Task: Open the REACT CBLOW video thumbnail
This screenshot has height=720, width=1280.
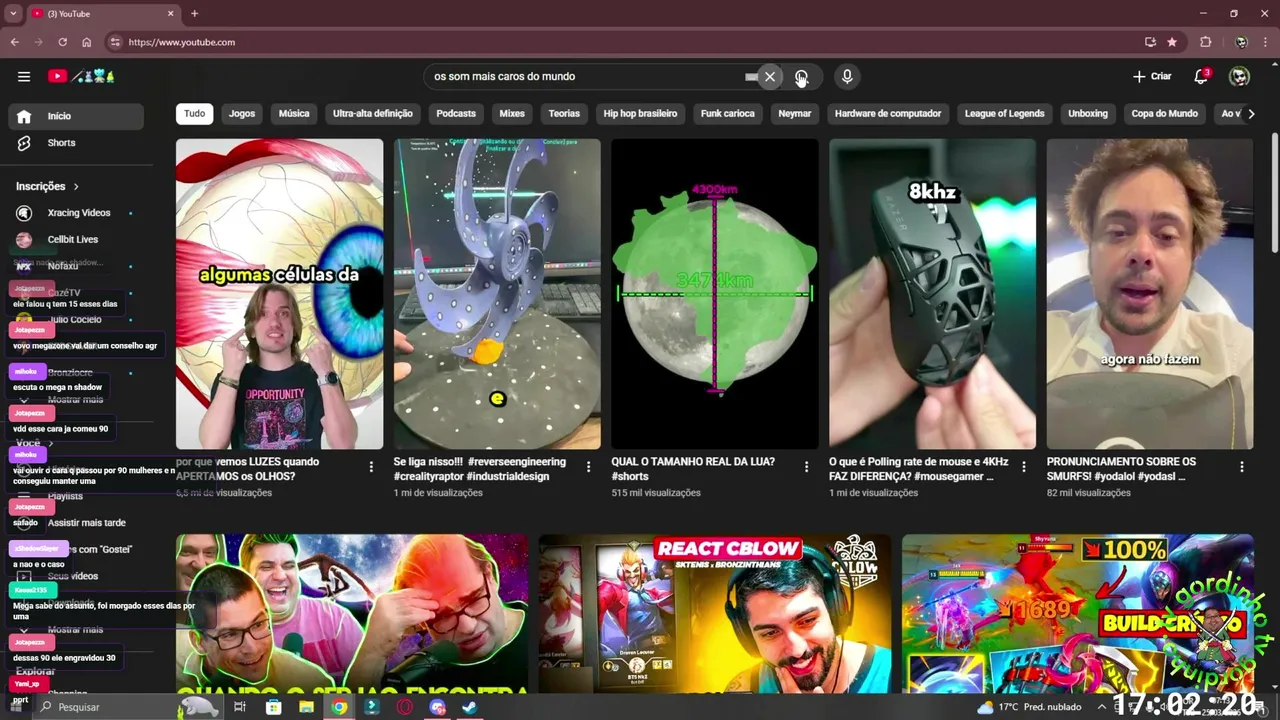Action: coord(715,614)
